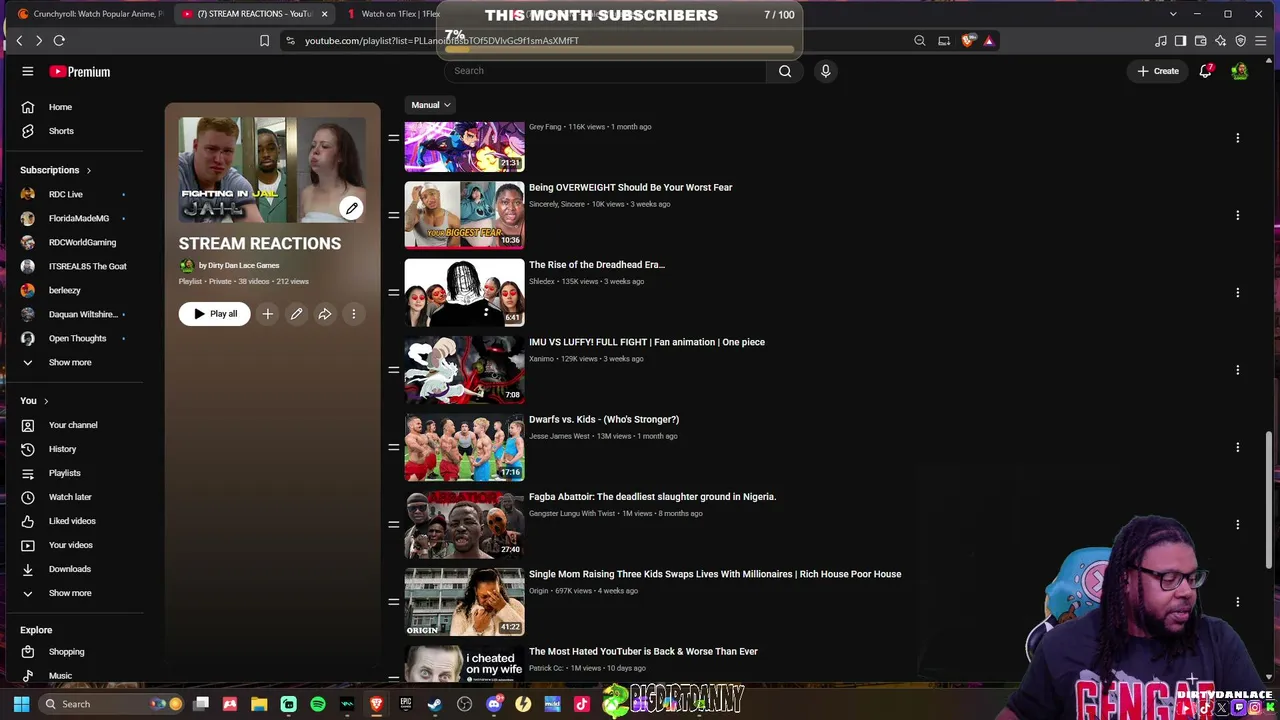The image size is (1280, 720).
Task: Expand the You section
Action: pos(34,401)
